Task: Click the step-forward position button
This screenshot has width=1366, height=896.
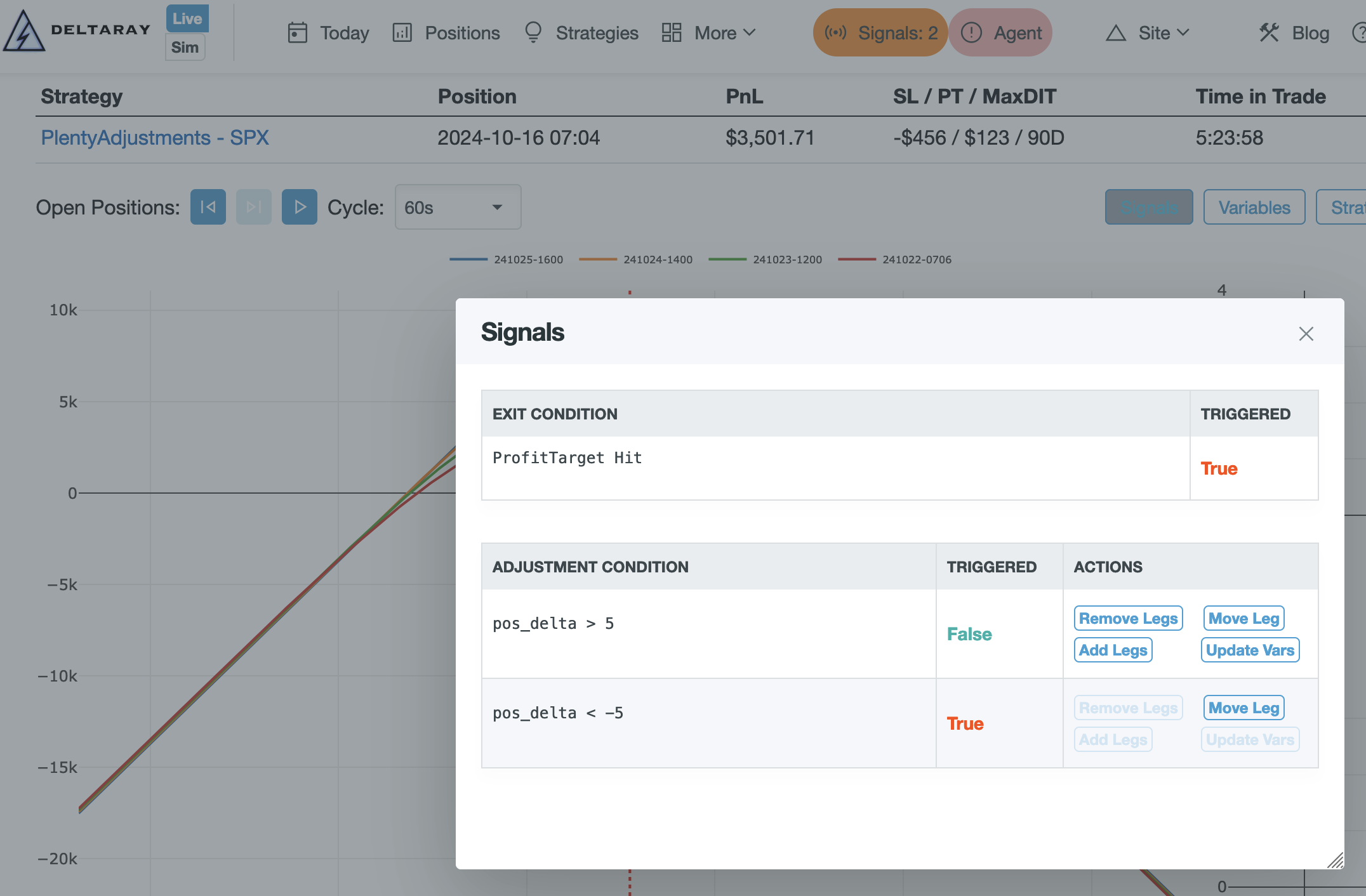Action: click(253, 207)
